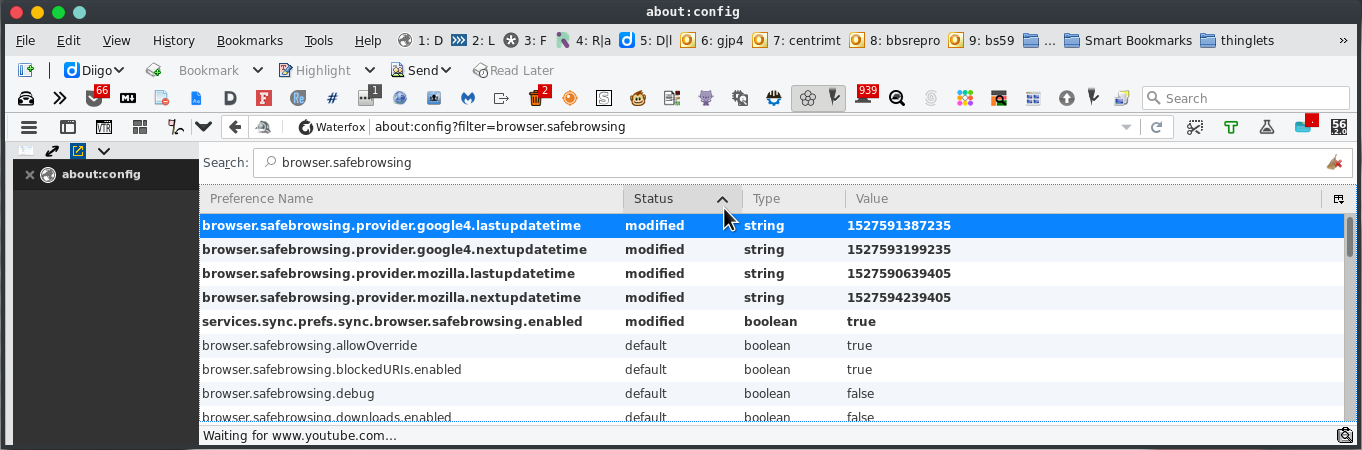
Task: Click the Markdown M icon
Action: (x=128, y=98)
